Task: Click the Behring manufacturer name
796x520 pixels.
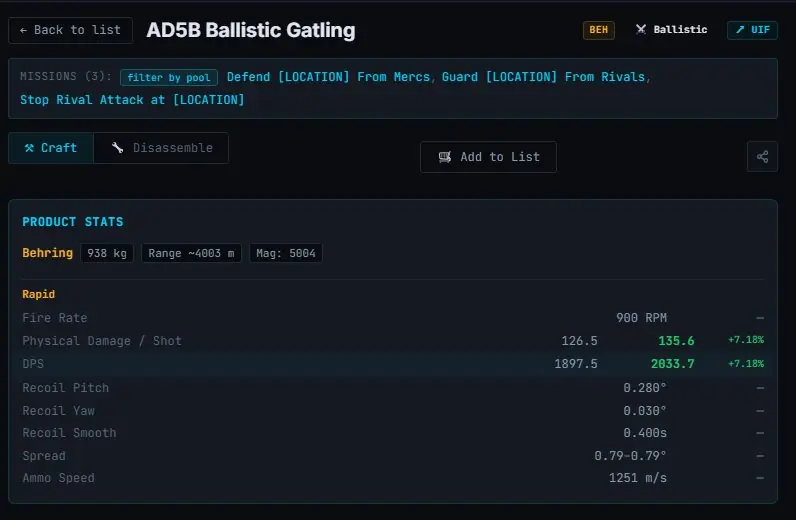Action: pos(47,253)
